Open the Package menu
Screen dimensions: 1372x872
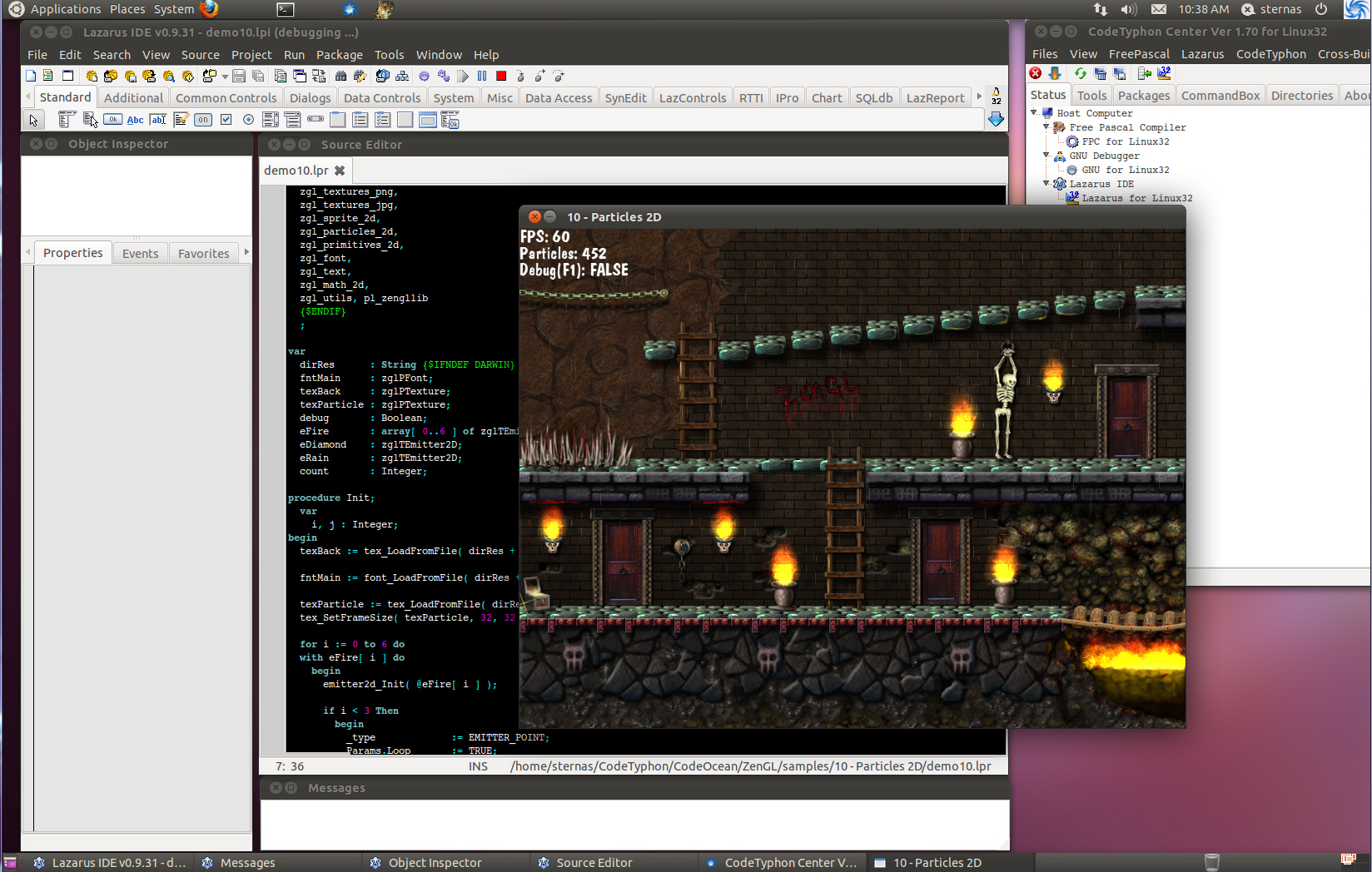[x=339, y=55]
